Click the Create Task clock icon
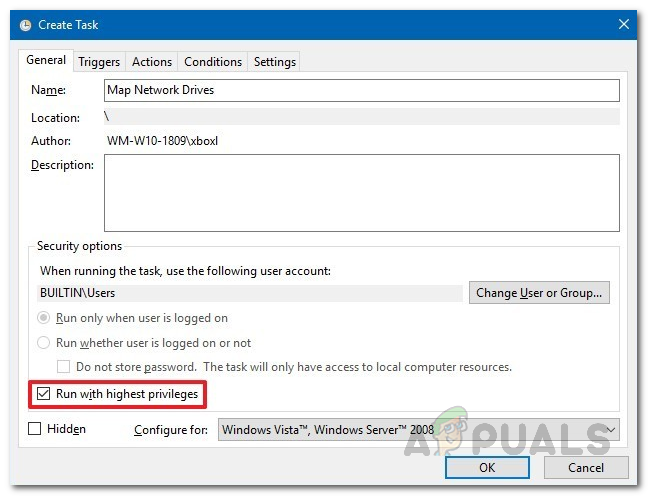 25,25
